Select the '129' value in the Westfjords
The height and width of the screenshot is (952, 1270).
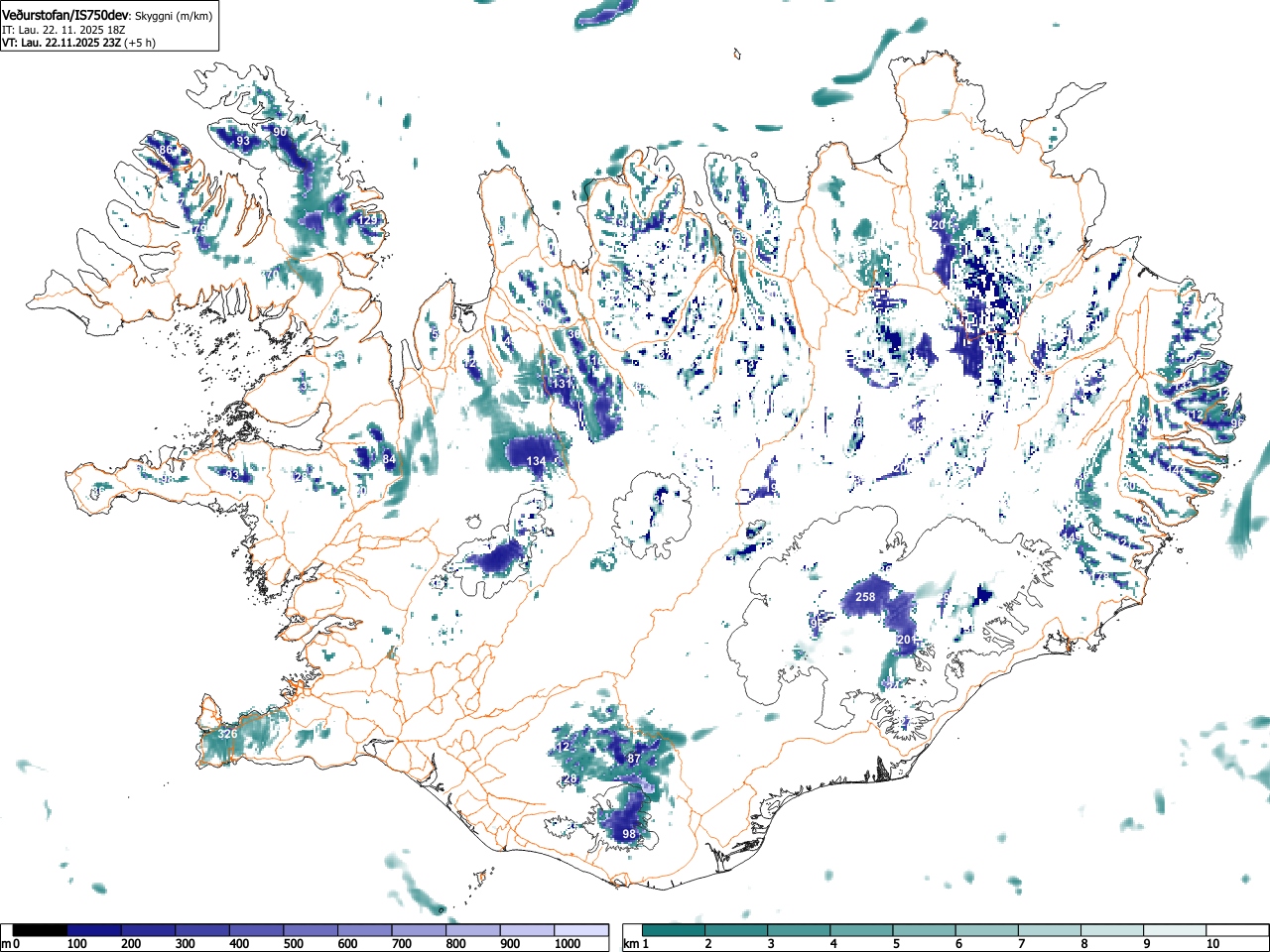pyautogui.click(x=369, y=220)
